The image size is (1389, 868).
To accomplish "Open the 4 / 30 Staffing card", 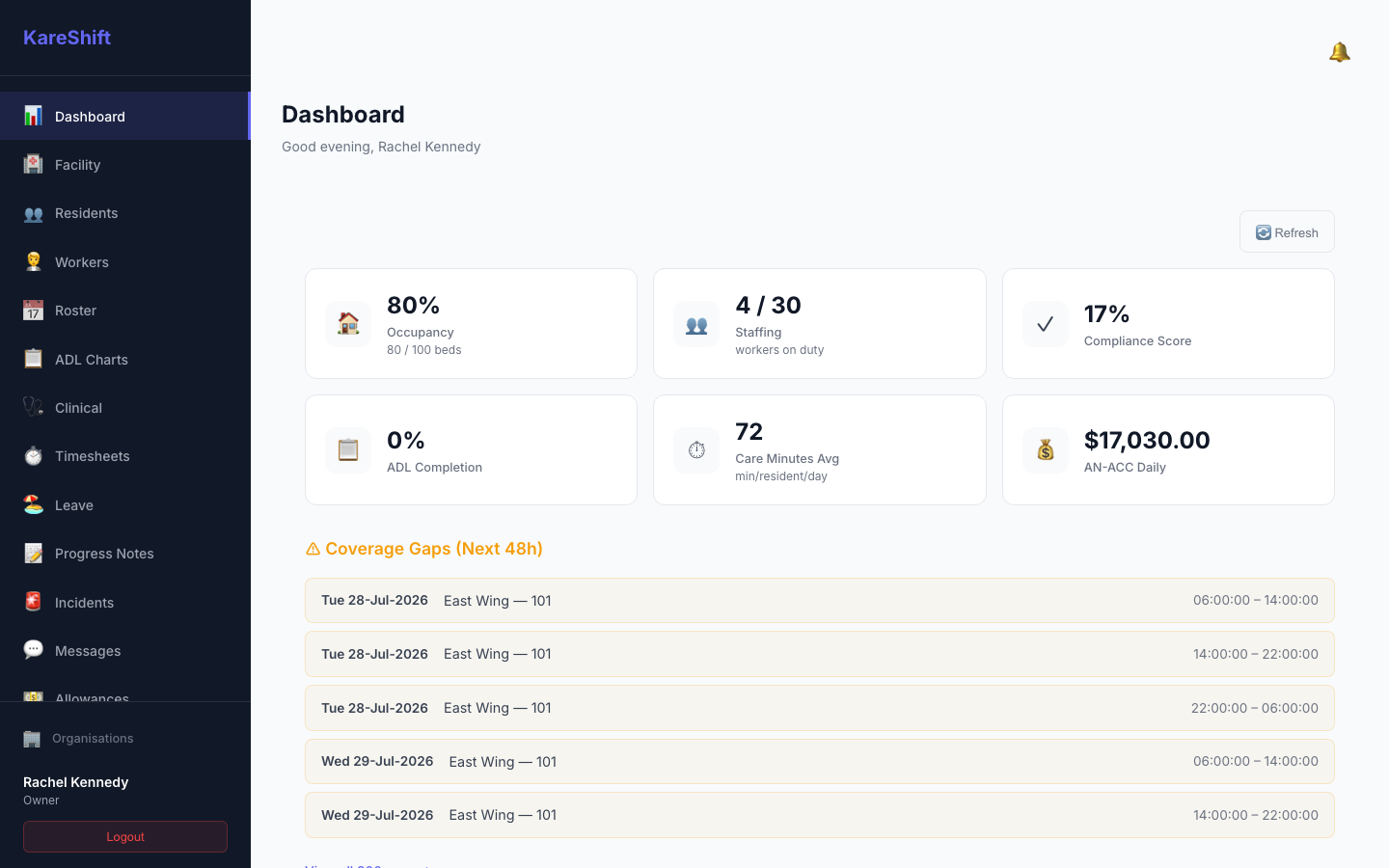I will tap(820, 323).
